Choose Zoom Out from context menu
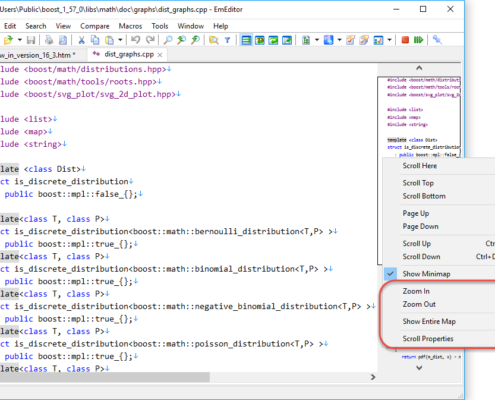The height and width of the screenshot is (400, 495). click(419, 304)
